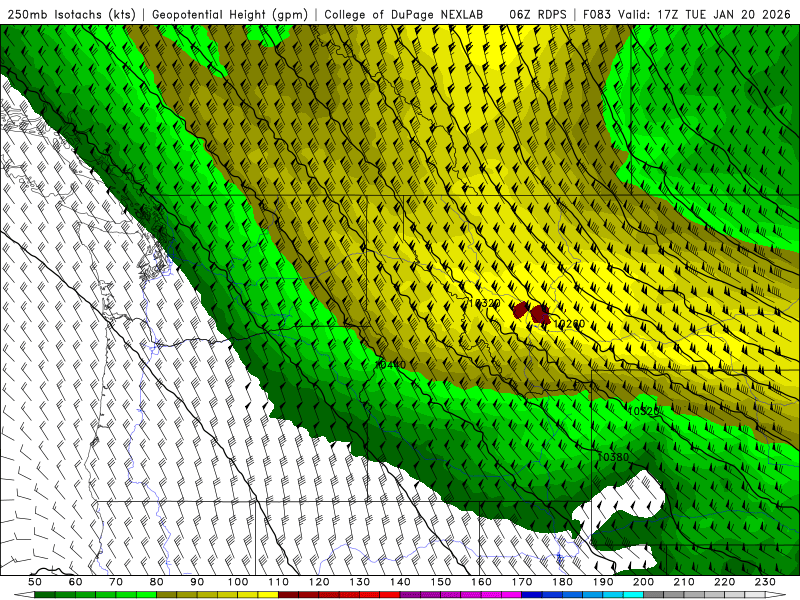Click the 220 value on the legend scale
The height and width of the screenshot is (600, 800).
tap(726, 582)
